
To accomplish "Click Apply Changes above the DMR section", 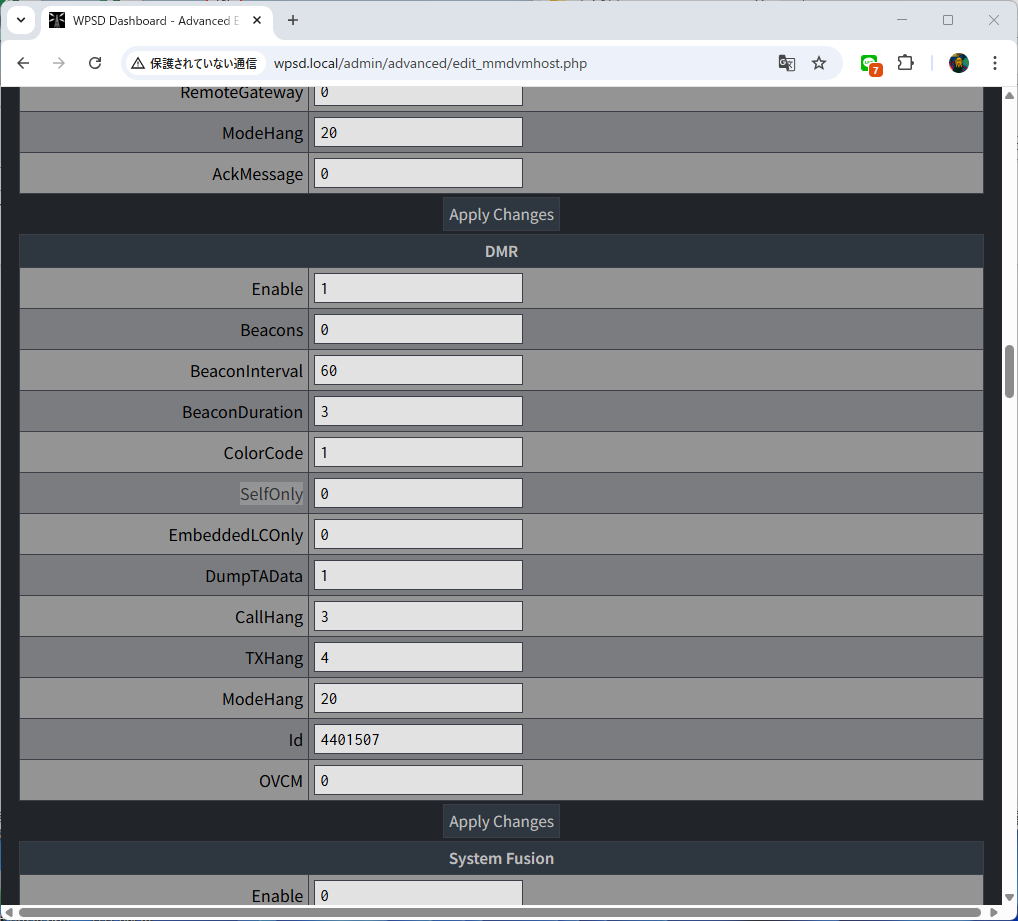I will click(x=501, y=214).
